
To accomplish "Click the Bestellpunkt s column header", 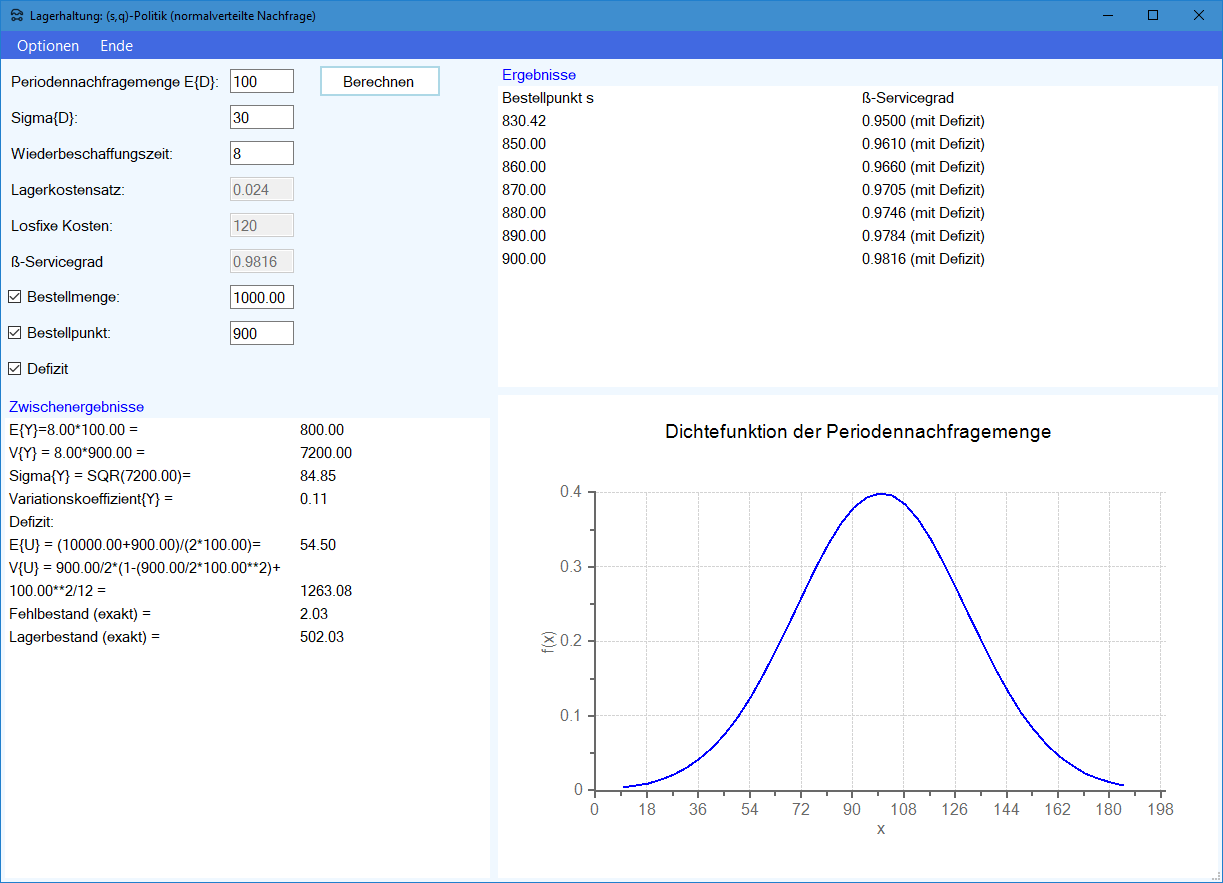I will [x=548, y=98].
